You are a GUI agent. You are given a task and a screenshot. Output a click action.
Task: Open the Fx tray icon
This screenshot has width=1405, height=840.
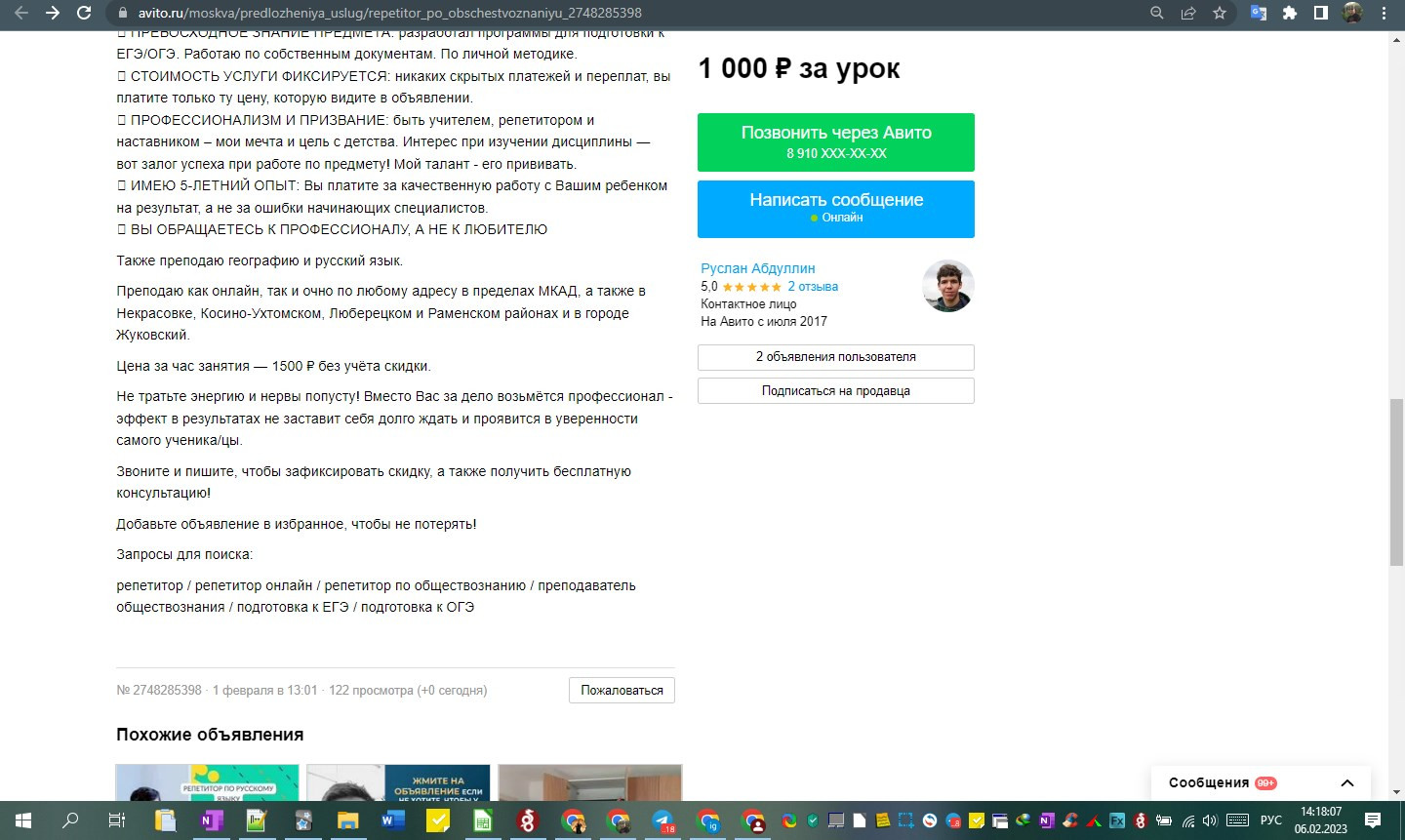point(1117,820)
